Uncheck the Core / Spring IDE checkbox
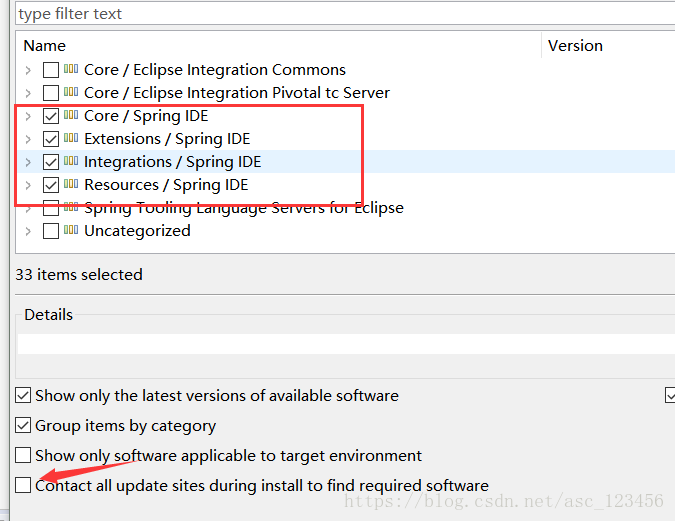Screen dimensions: 675x521 tap(51, 116)
